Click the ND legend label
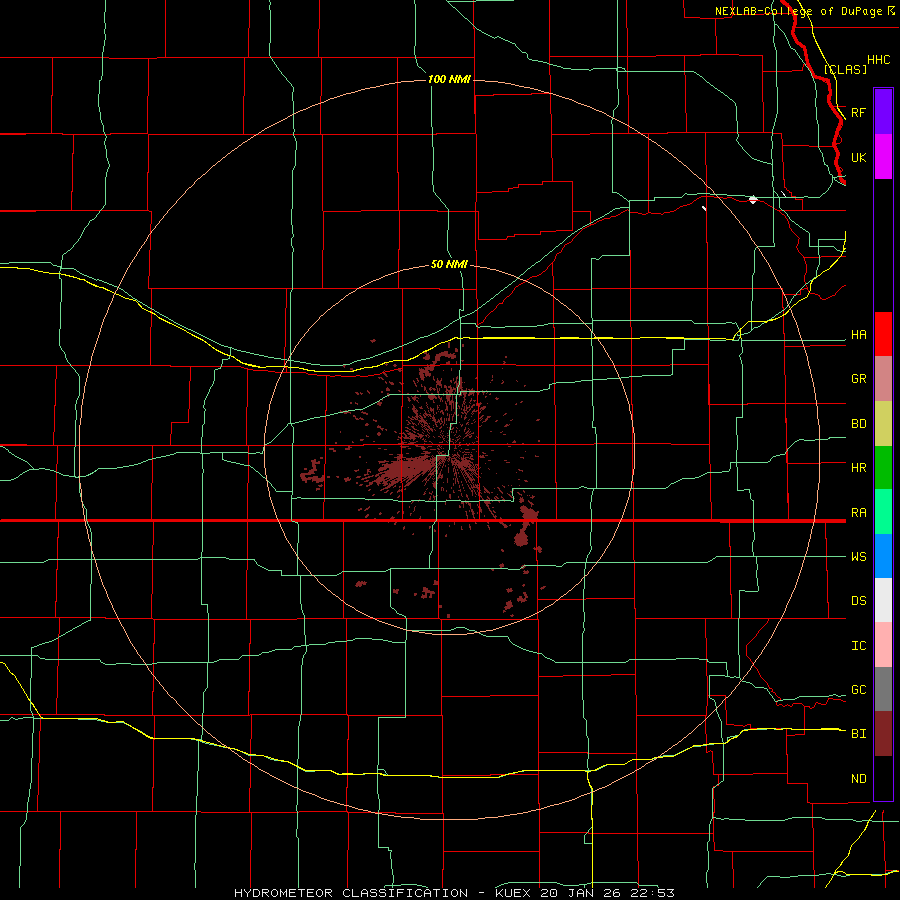Viewport: 900px width, 900px height. pos(859,778)
